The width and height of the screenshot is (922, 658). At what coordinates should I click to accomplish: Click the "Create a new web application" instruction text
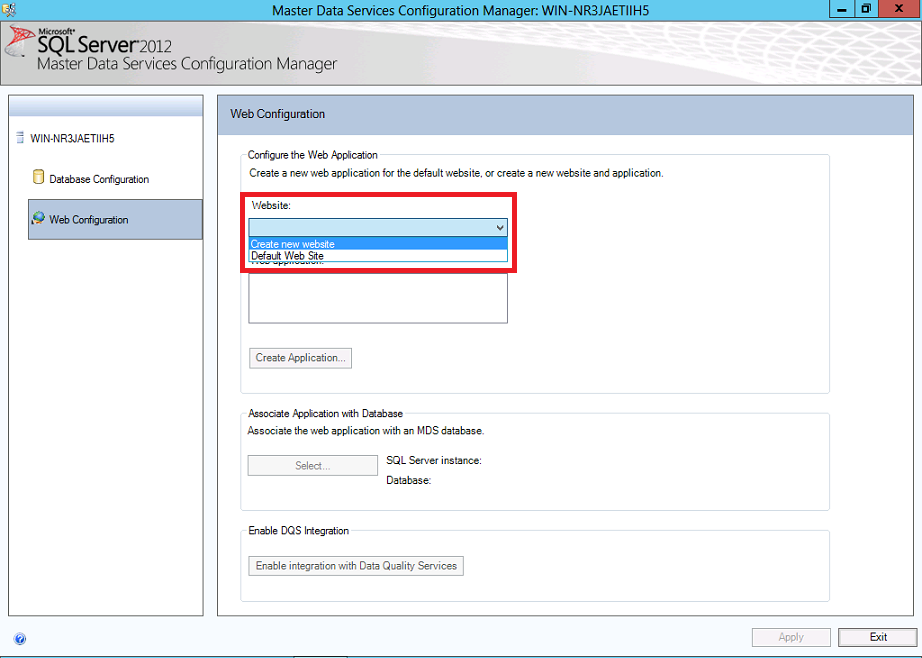[x=456, y=173]
